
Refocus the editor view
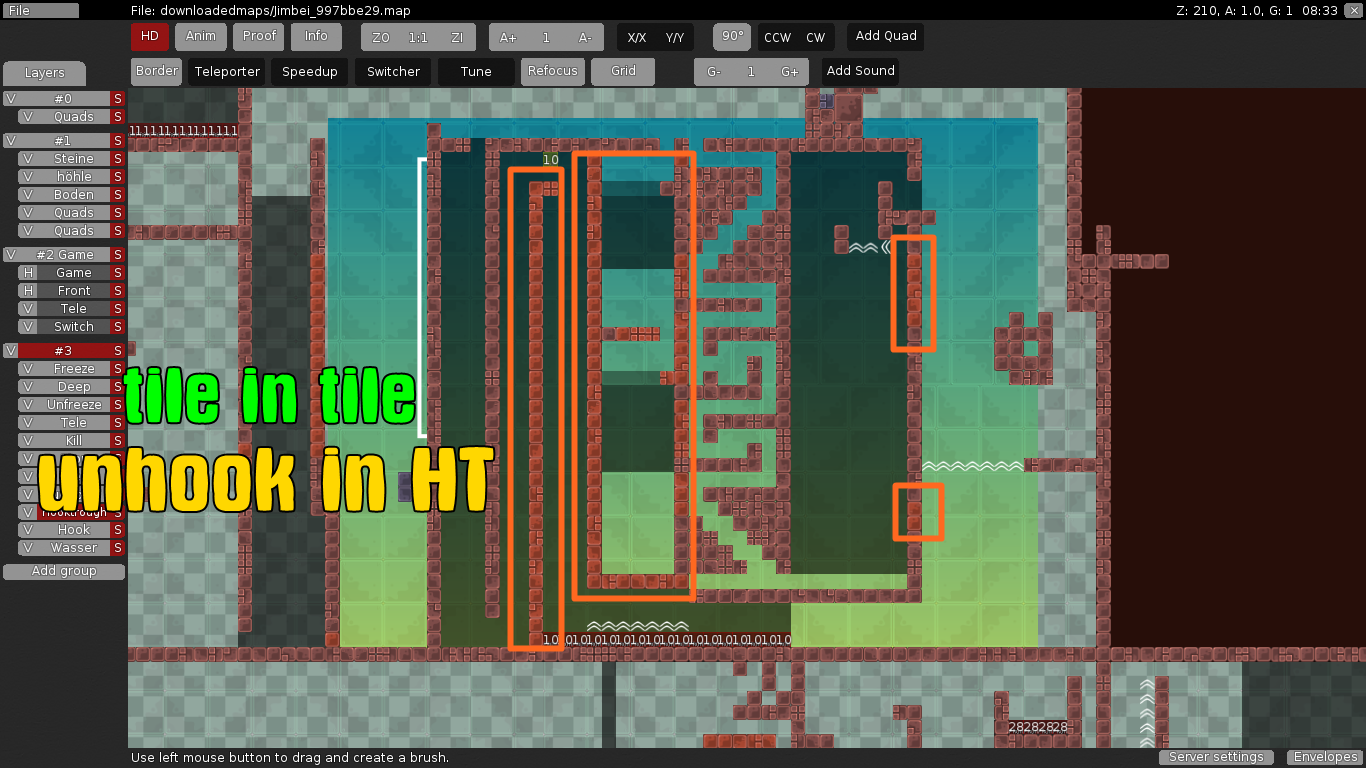point(552,71)
